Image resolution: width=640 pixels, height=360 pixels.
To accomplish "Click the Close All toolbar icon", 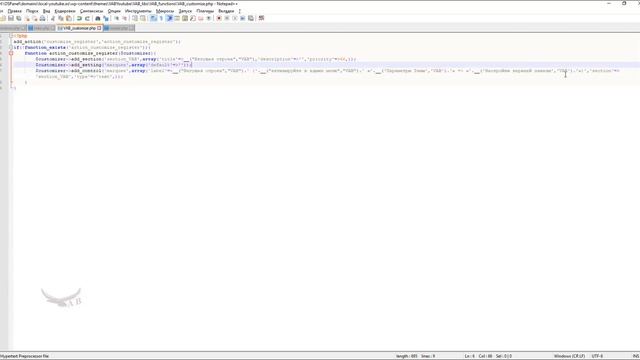I will tap(35, 18).
